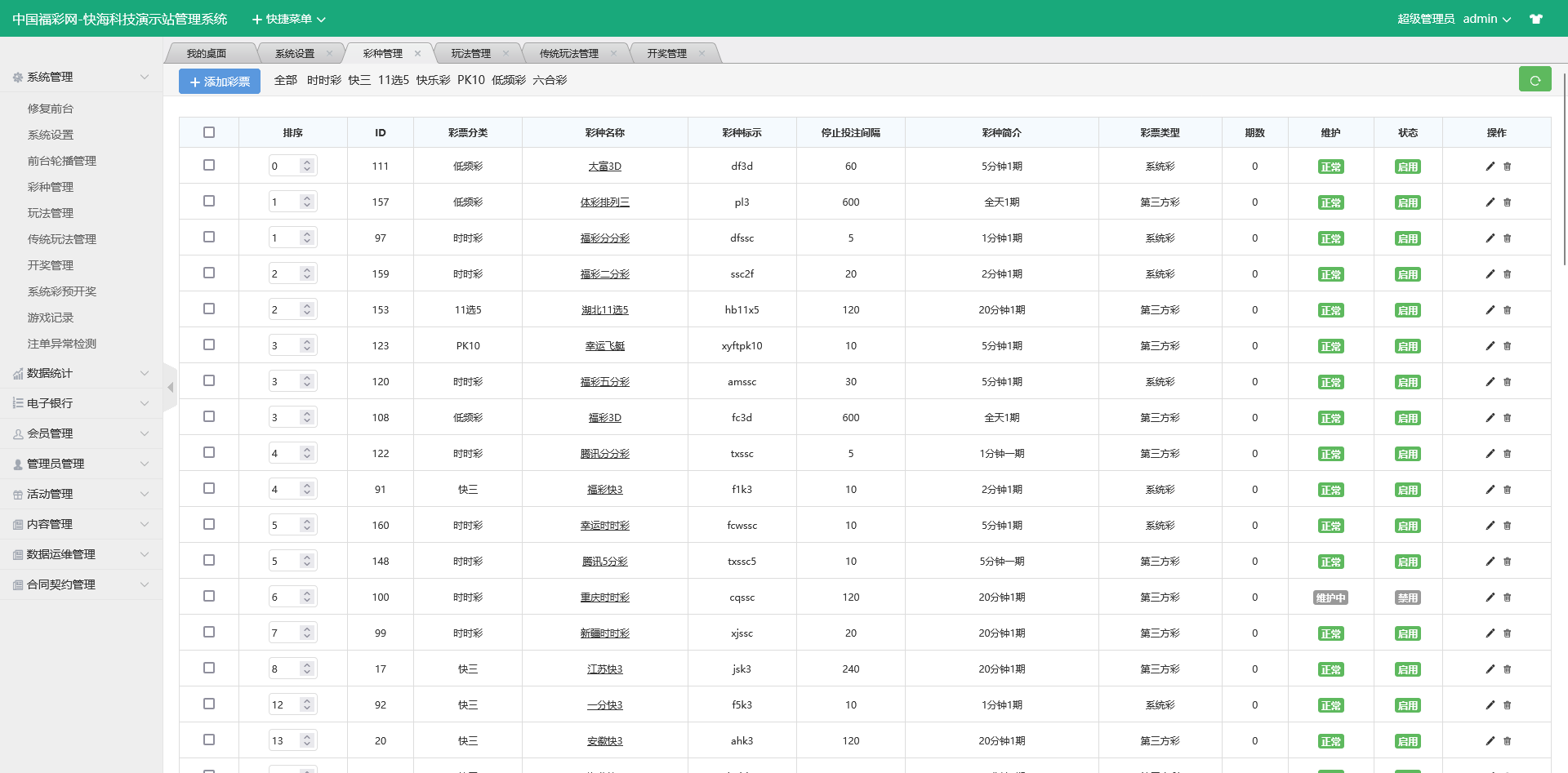Open the 快捷菜单 dropdown menu
1568x773 pixels.
coord(288,19)
